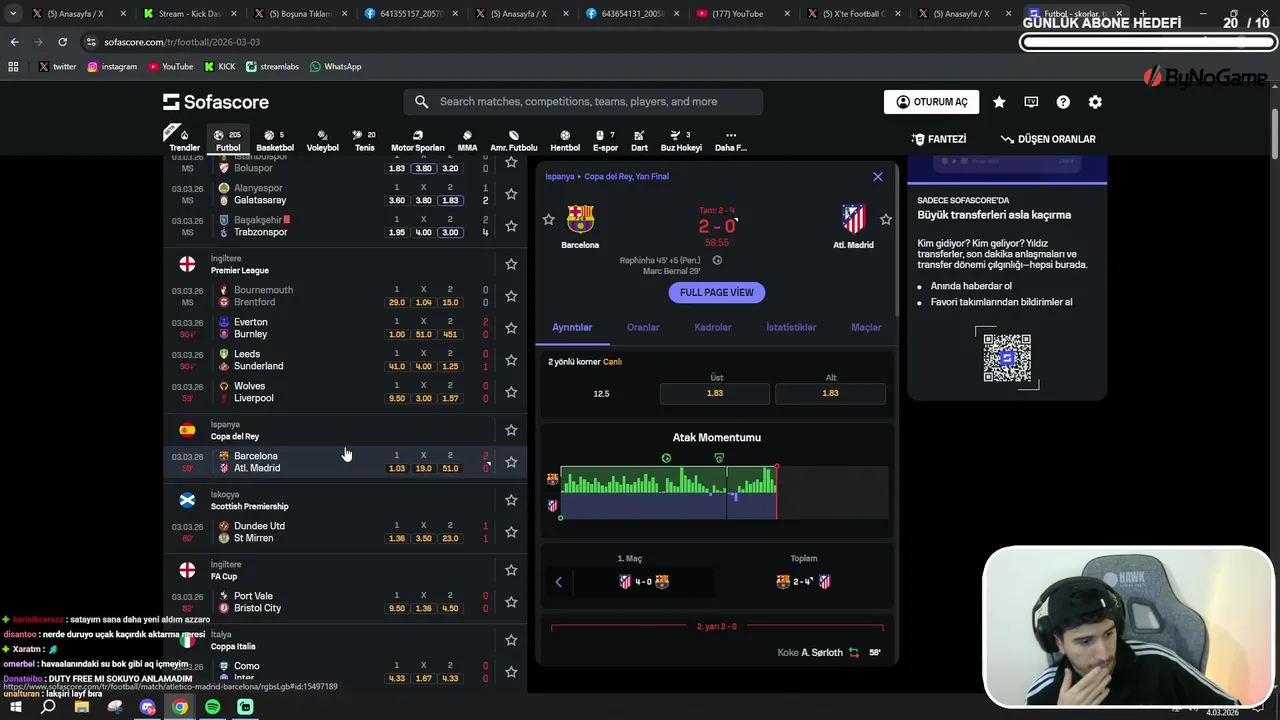Go back in browser history
This screenshot has width=1280, height=720.
(14, 42)
